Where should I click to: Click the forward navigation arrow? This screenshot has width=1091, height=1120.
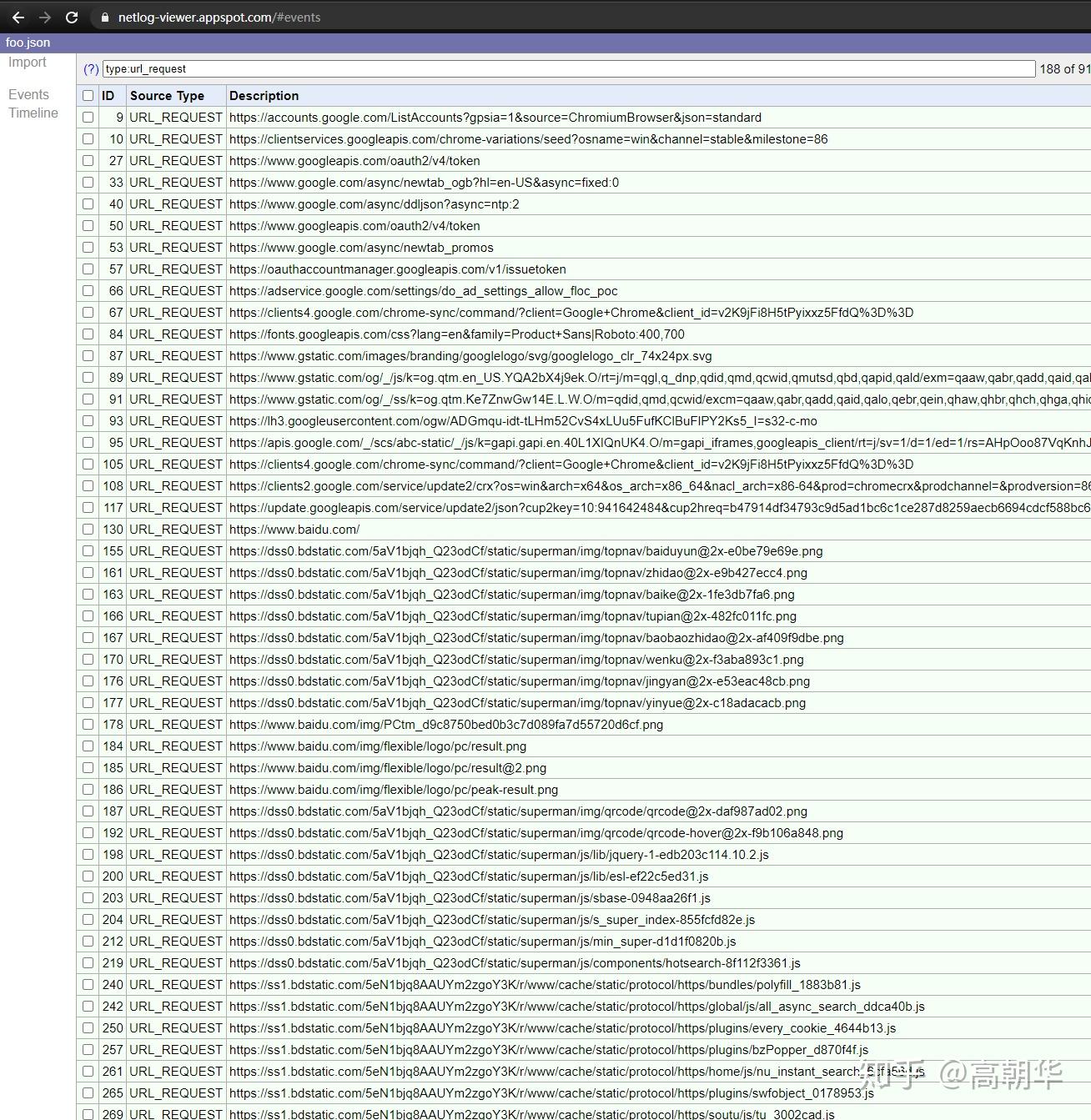point(46,17)
